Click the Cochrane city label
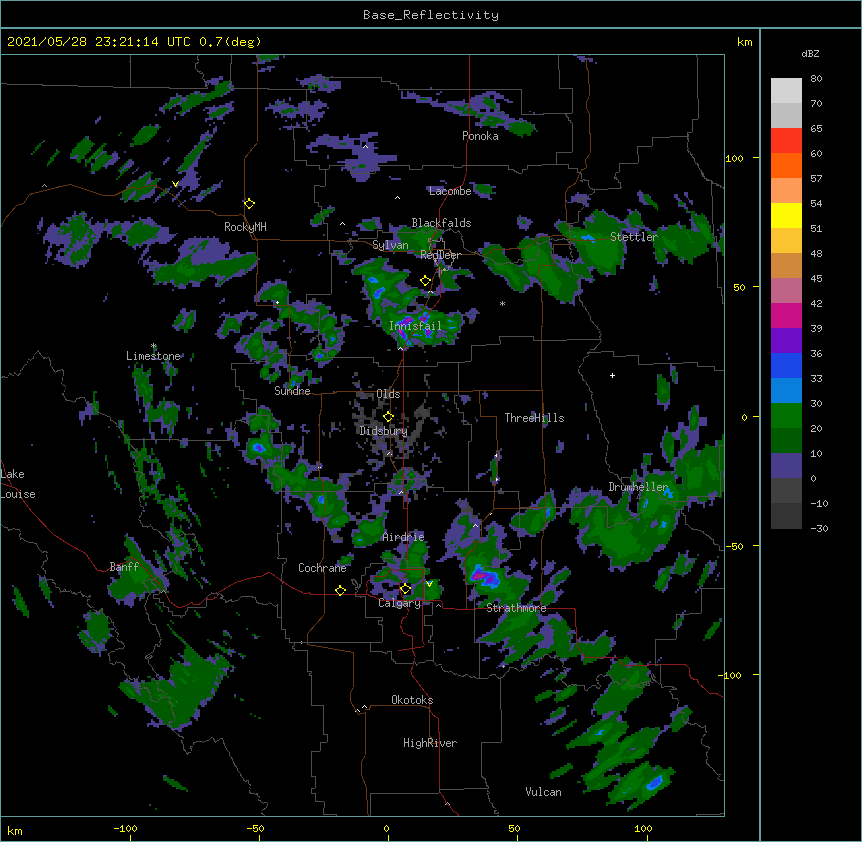The height and width of the screenshot is (842, 862). point(322,568)
